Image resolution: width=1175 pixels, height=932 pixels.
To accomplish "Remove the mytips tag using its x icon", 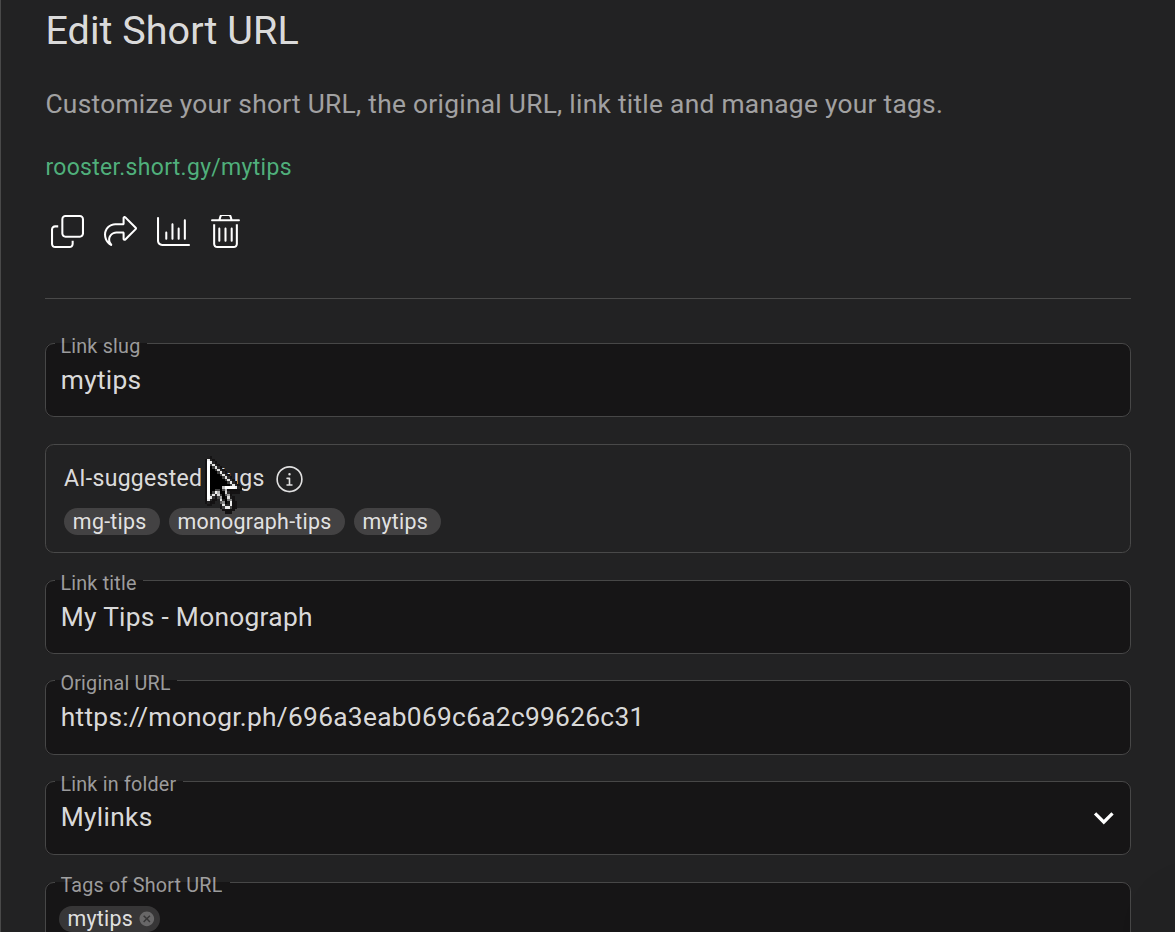I will (147, 919).
